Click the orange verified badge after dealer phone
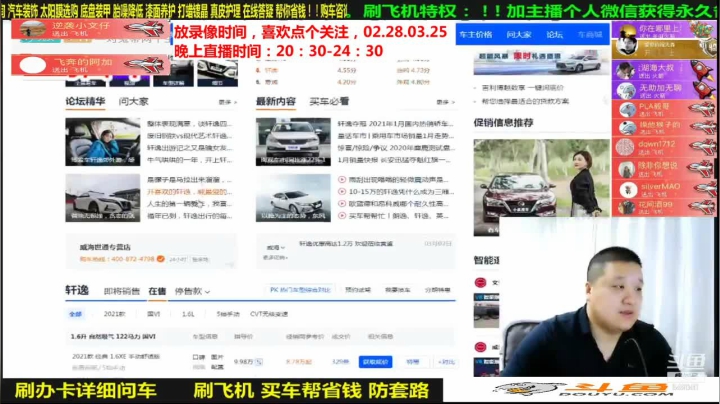Viewport: 720px width, 404px height. [160, 259]
